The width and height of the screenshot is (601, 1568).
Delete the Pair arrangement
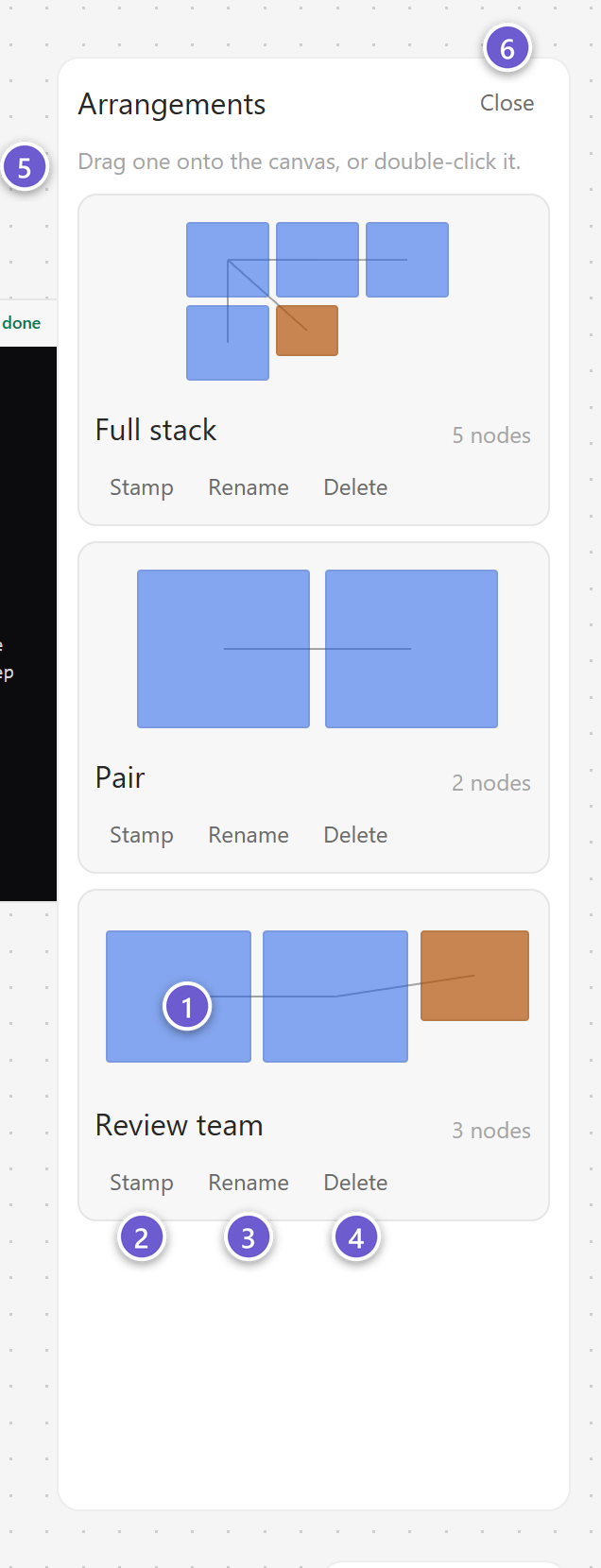pyautogui.click(x=355, y=835)
